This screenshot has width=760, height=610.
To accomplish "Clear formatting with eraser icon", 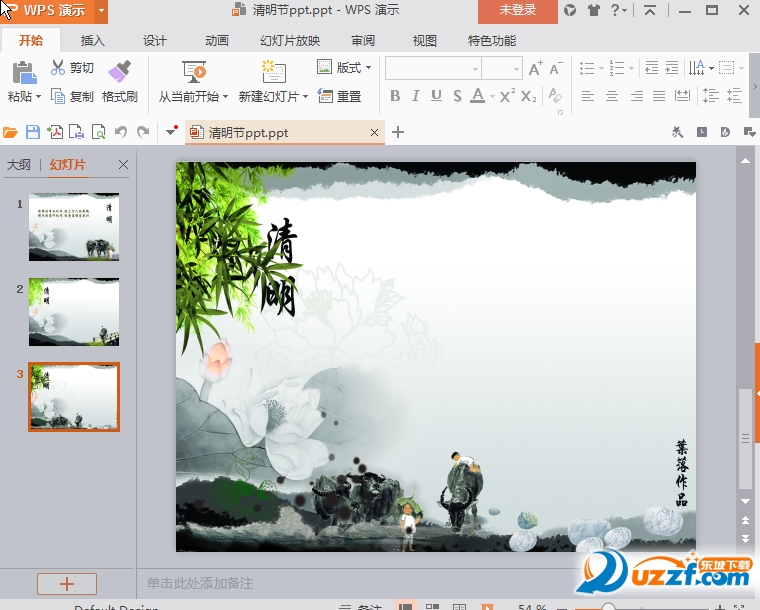I will pos(554,95).
